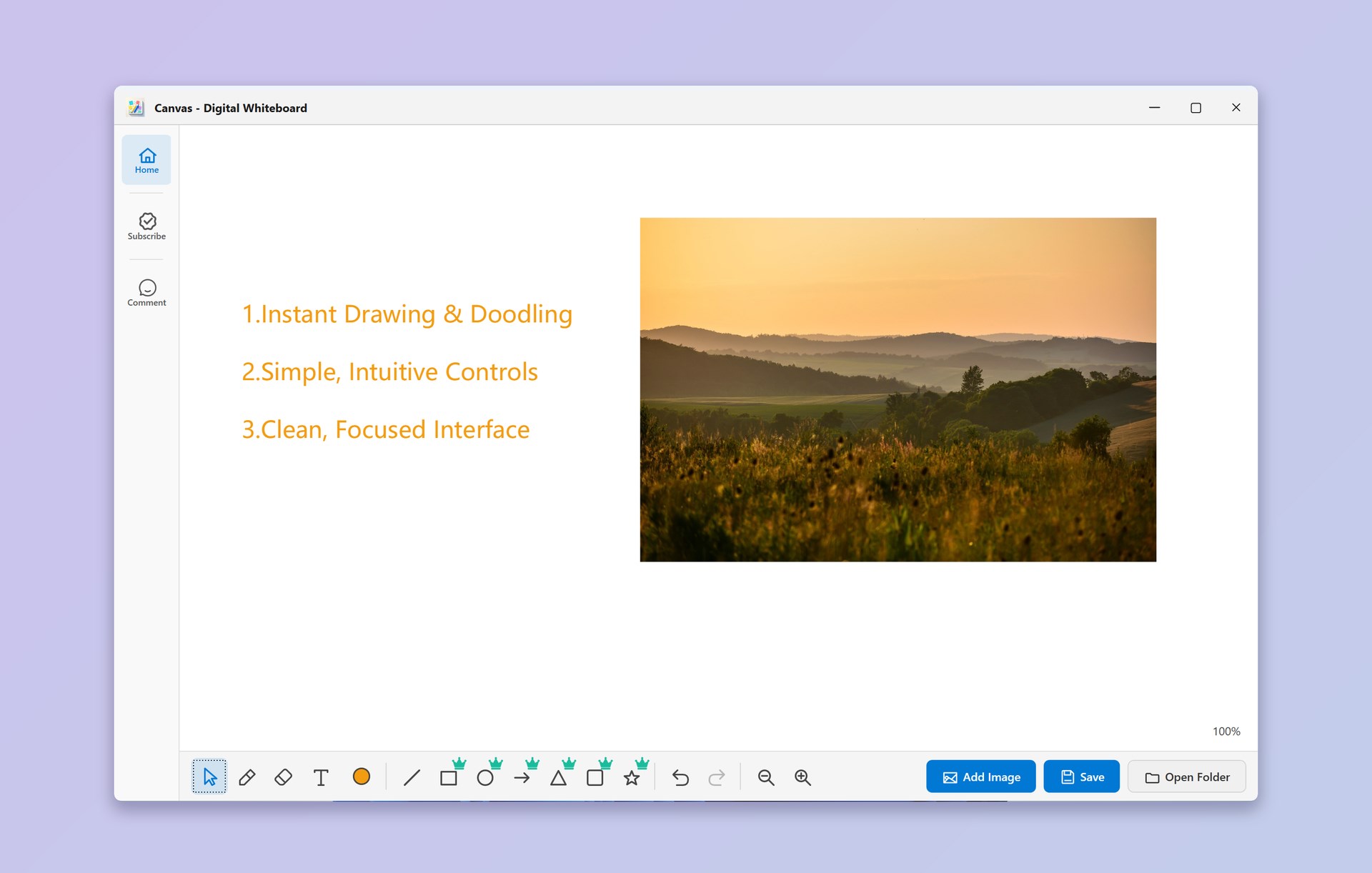Close the Canvas Digital Whiteboard window

(x=1236, y=108)
